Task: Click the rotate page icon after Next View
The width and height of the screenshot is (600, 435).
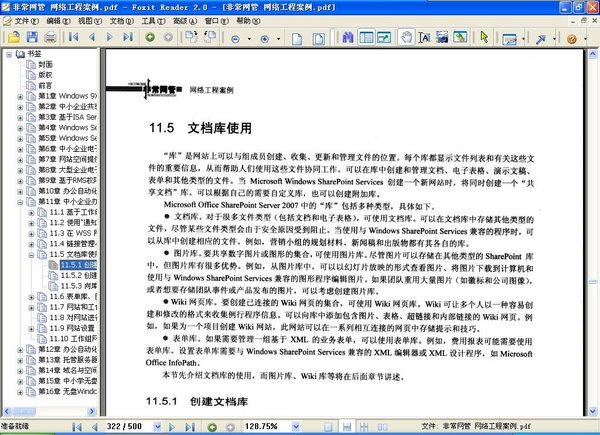Action: click(x=191, y=37)
